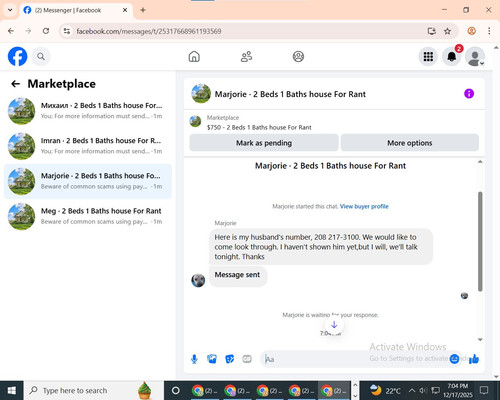Open the Groups icon in top navigation
Image resolution: width=500 pixels, height=400 pixels.
coord(298,56)
